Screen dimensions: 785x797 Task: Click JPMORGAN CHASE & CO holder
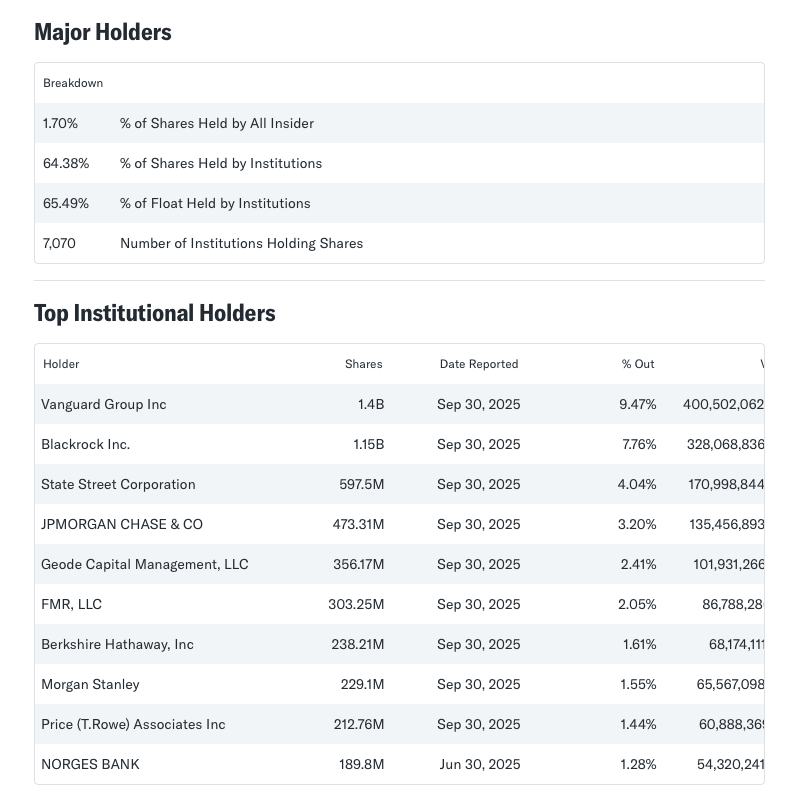point(122,524)
